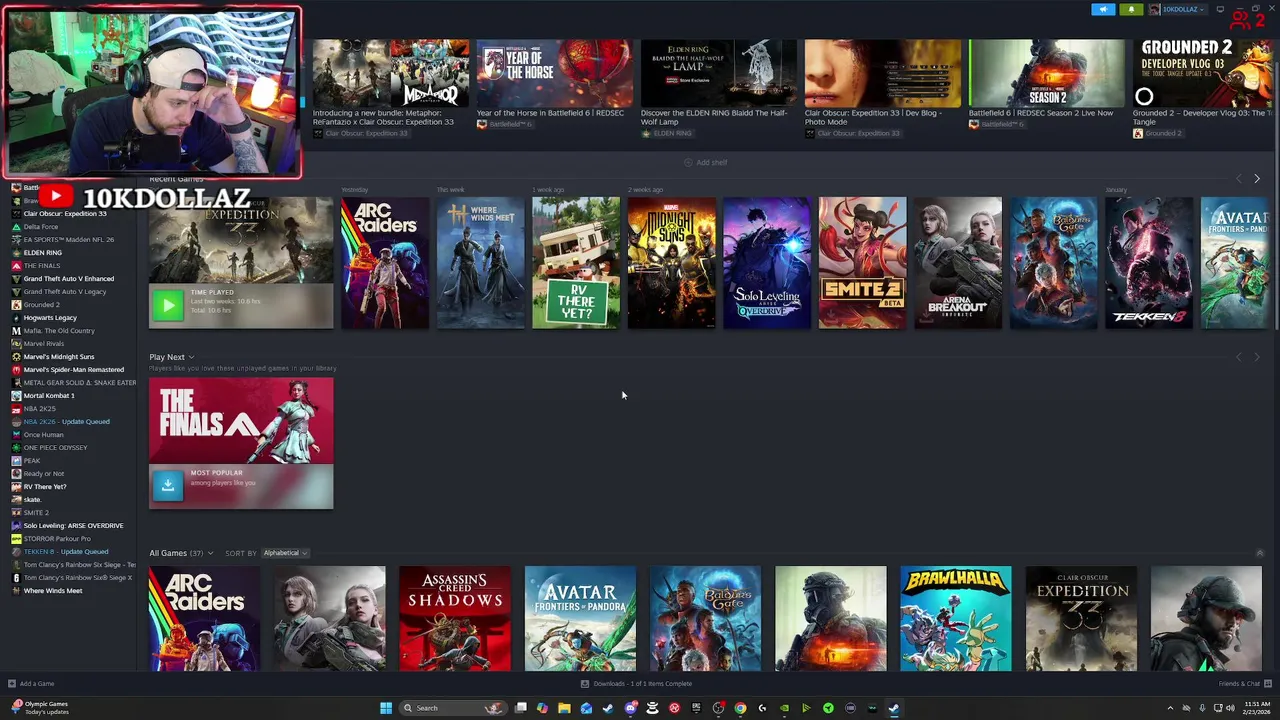This screenshot has width=1280, height=720.
Task: Open SMITE 2 Beta recent cover
Action: point(863,263)
